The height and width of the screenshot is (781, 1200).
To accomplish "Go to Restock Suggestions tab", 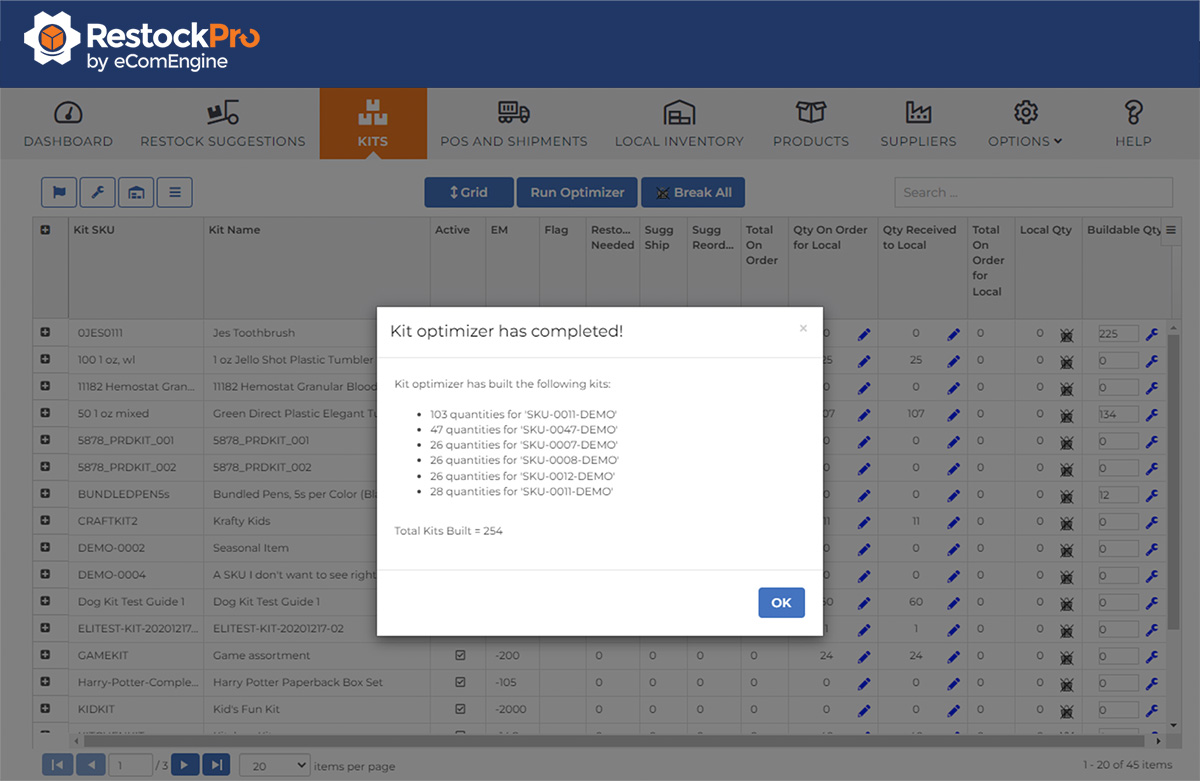I will (223, 124).
